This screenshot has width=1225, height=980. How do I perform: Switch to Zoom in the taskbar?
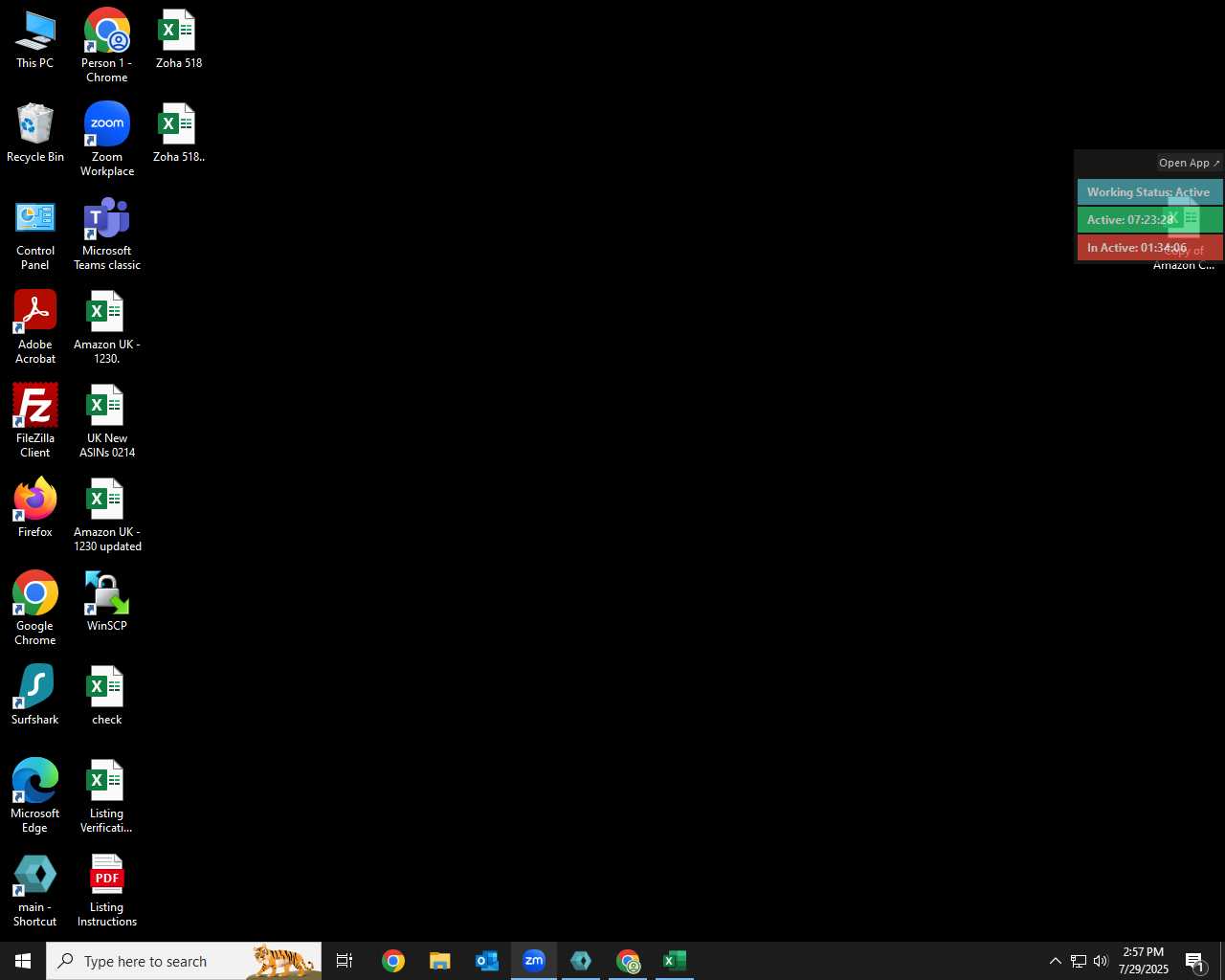[534, 961]
